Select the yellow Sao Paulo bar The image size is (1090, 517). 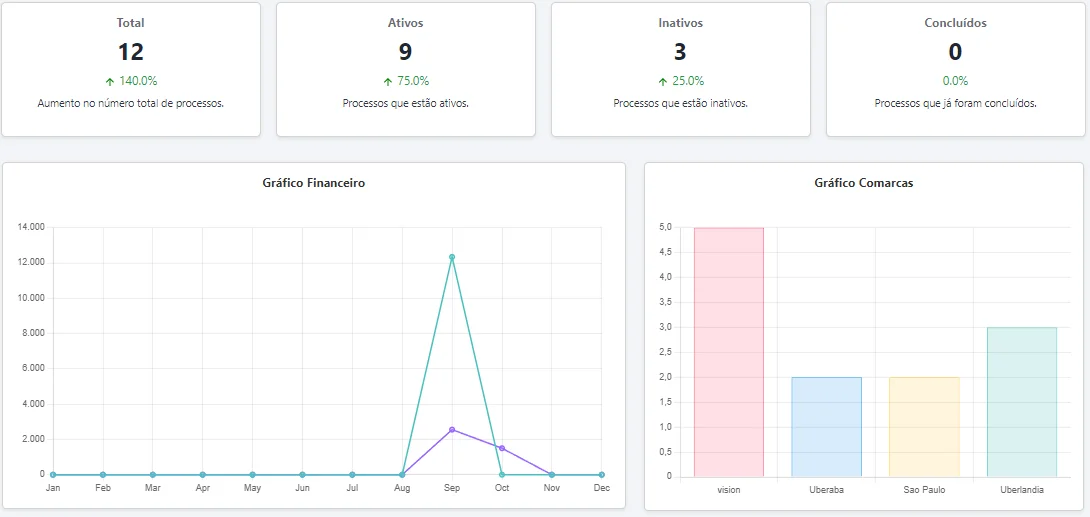point(924,427)
